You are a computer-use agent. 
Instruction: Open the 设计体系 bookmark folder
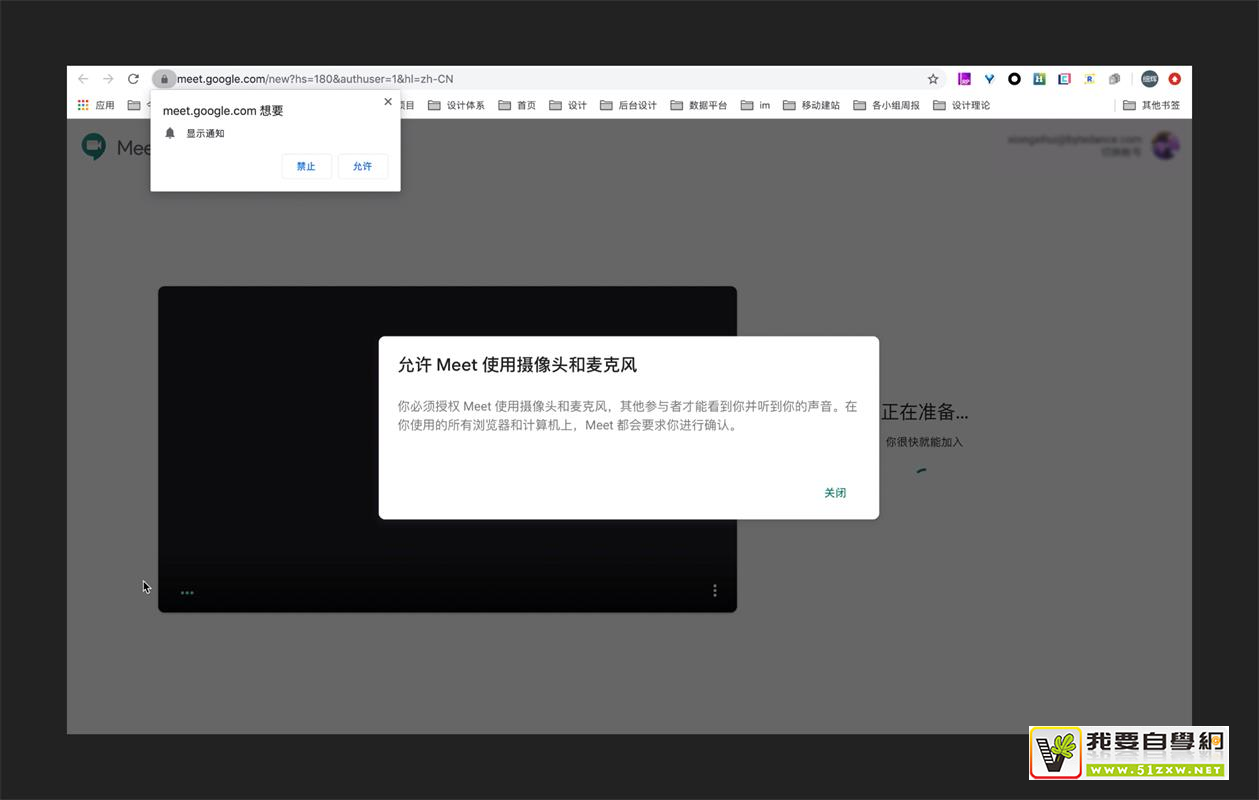[456, 105]
